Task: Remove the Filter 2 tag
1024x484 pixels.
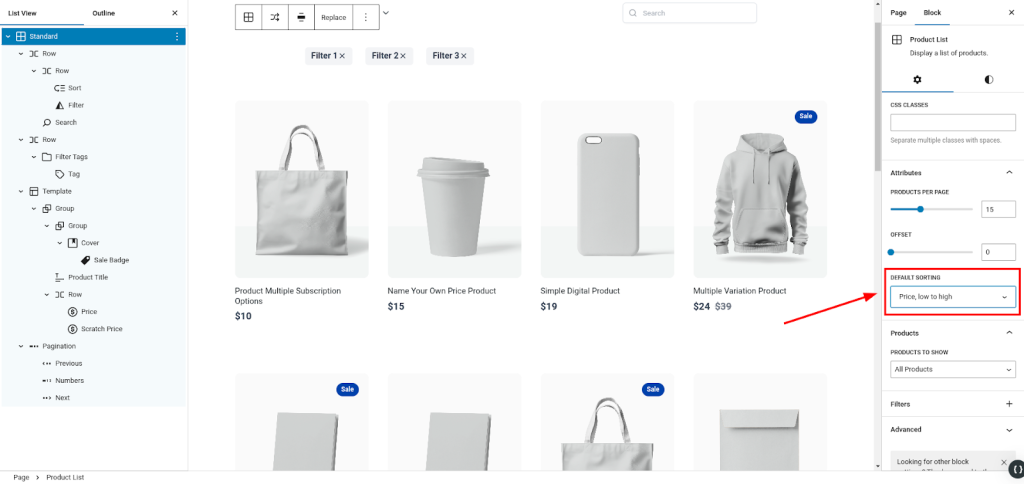Action: pos(402,56)
